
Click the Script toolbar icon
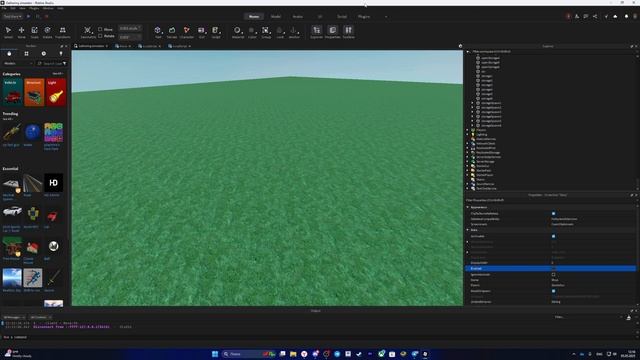coord(216,32)
